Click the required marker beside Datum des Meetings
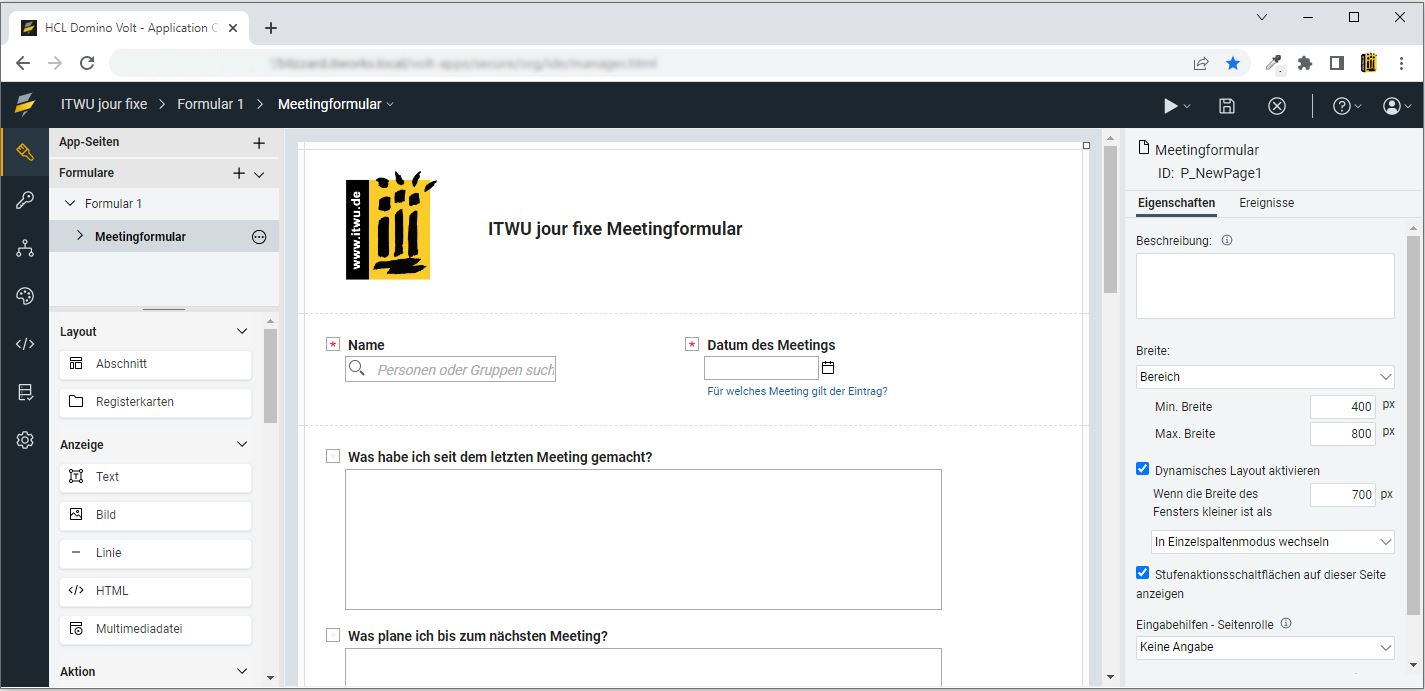Image resolution: width=1425 pixels, height=691 pixels. [692, 344]
